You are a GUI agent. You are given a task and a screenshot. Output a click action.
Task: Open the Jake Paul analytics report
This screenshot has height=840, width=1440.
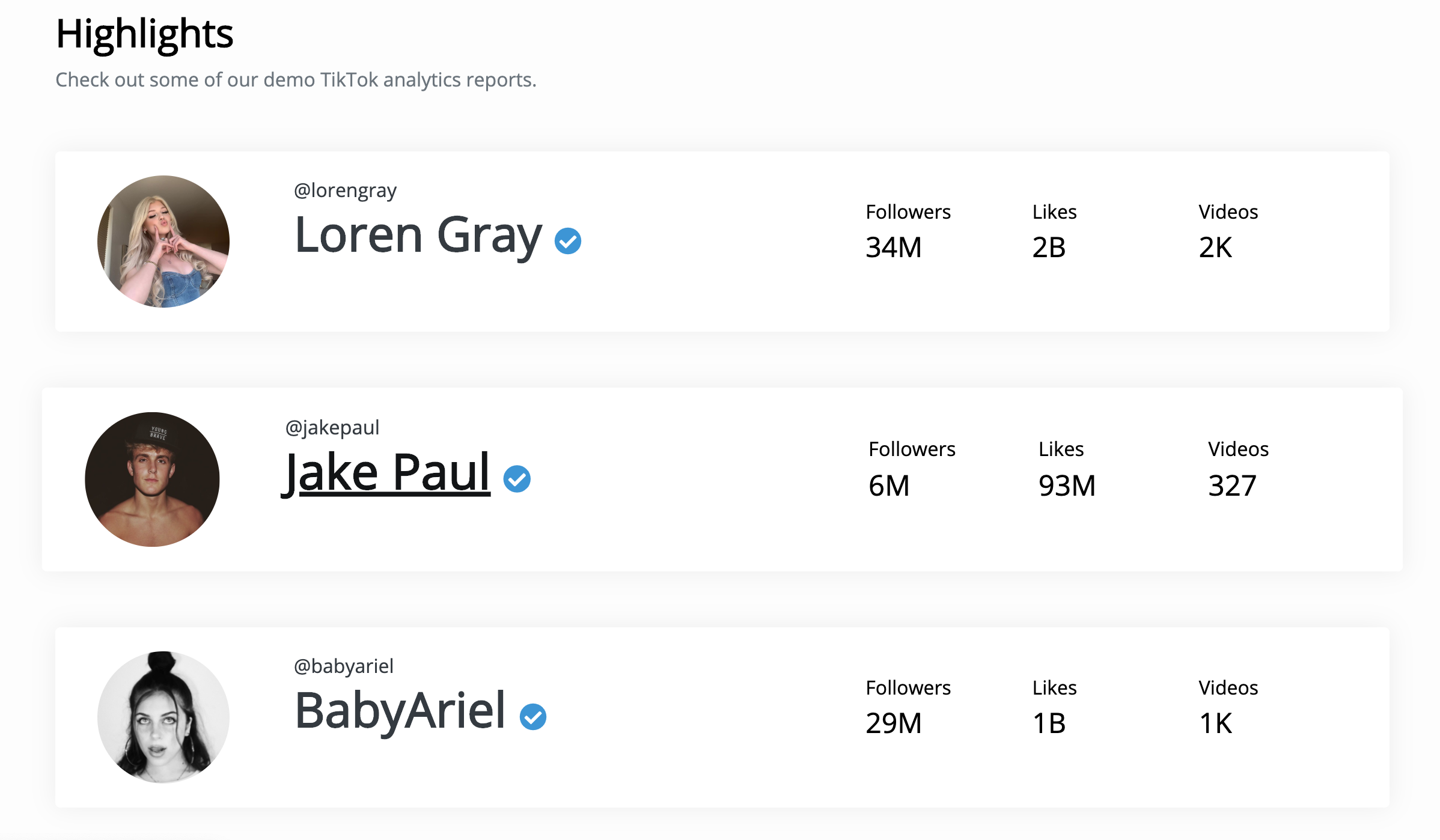[x=388, y=472]
